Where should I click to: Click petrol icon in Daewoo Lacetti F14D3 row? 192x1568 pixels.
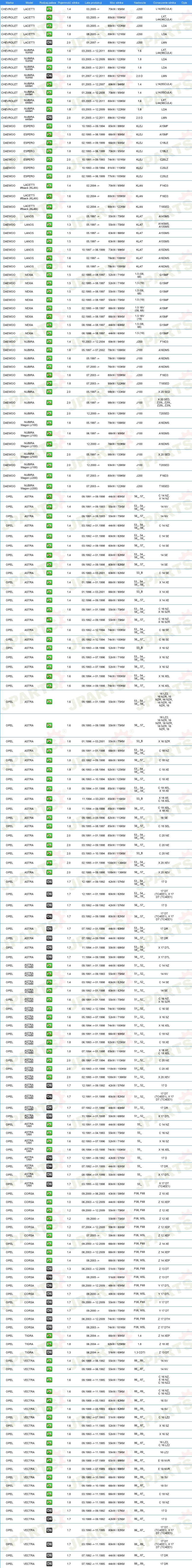[x=49, y=186]
